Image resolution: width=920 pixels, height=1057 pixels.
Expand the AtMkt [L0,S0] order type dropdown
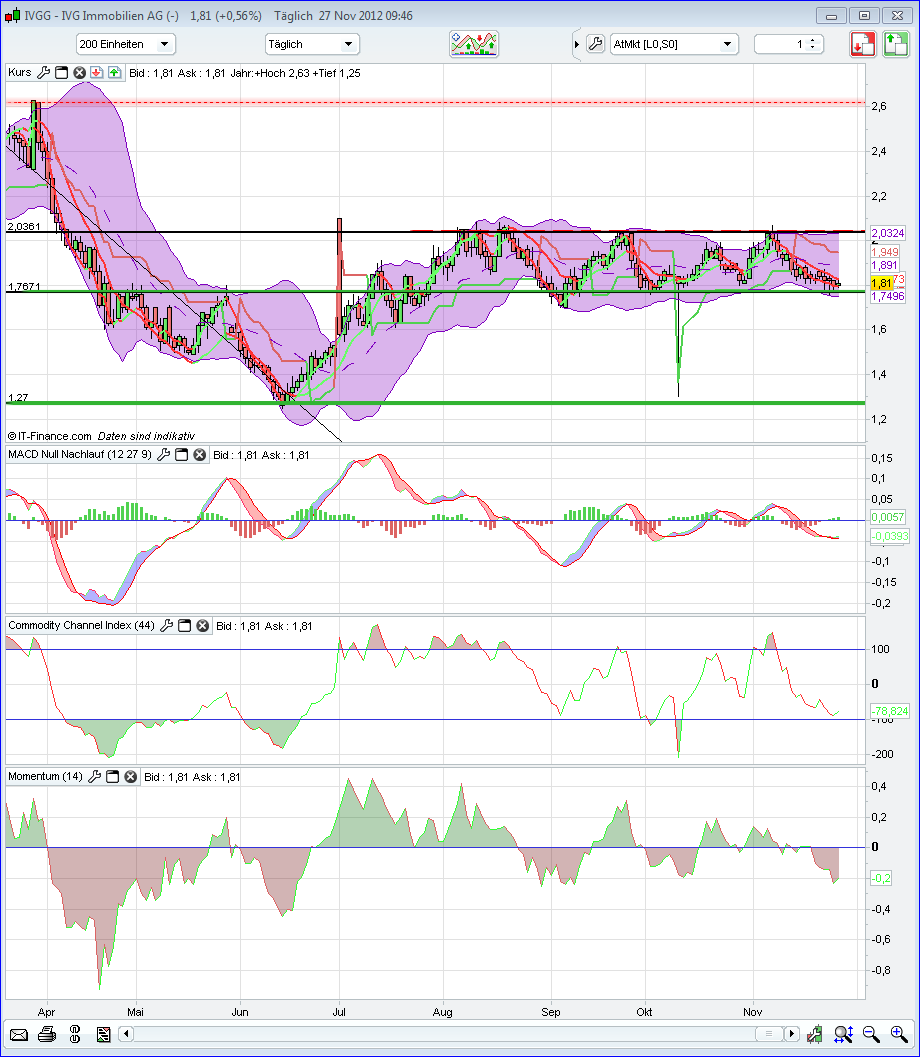[x=674, y=44]
